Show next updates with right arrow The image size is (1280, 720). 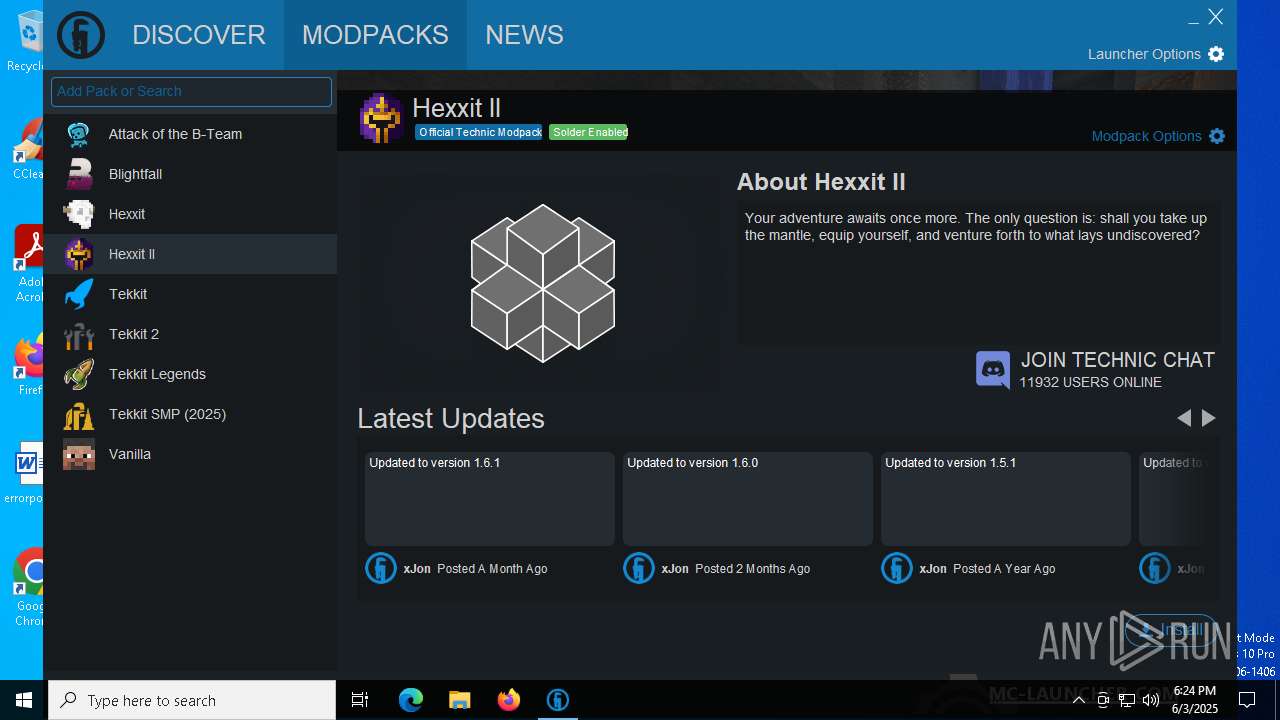coord(1209,418)
